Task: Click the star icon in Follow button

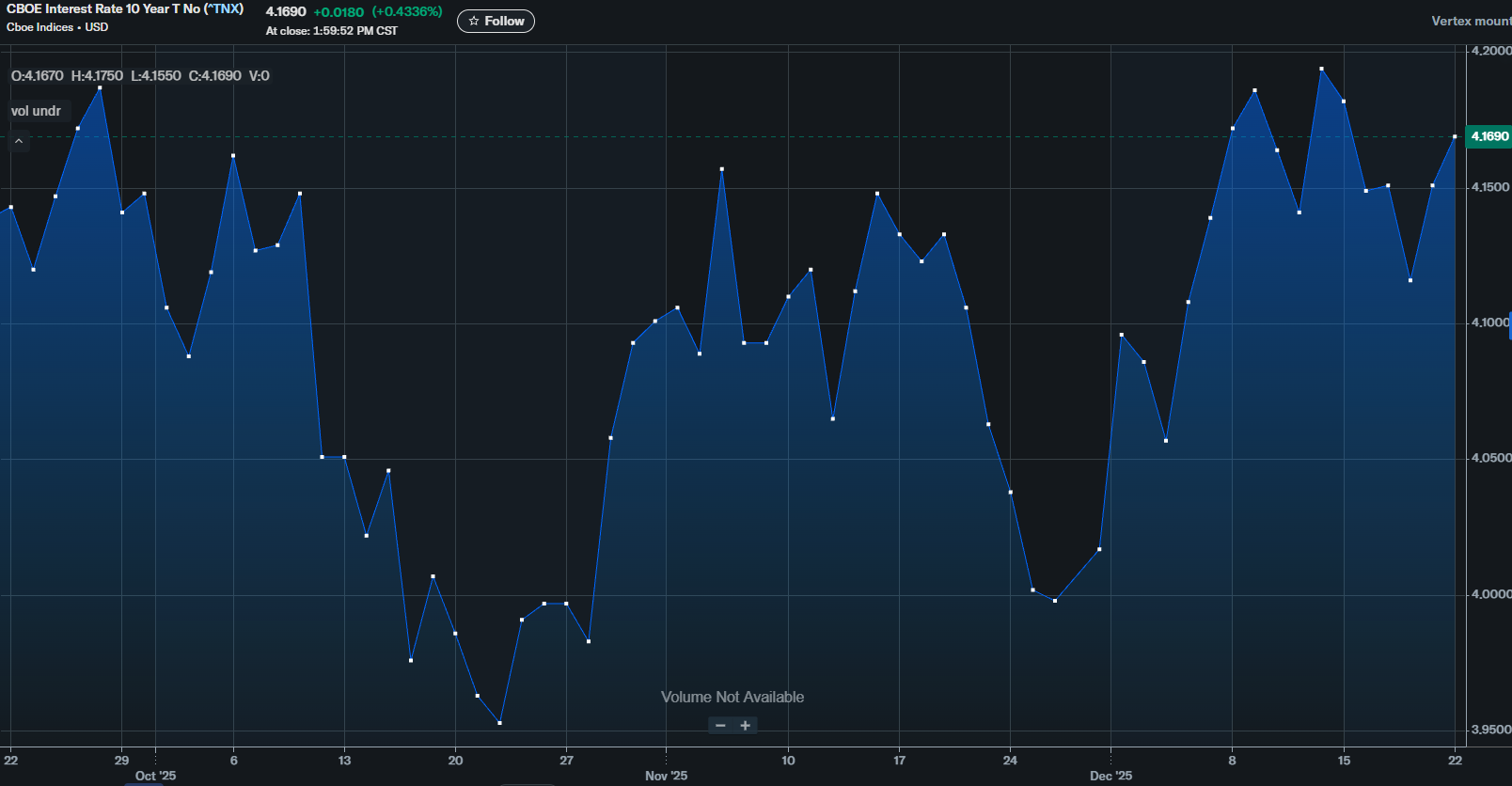Action: [474, 21]
